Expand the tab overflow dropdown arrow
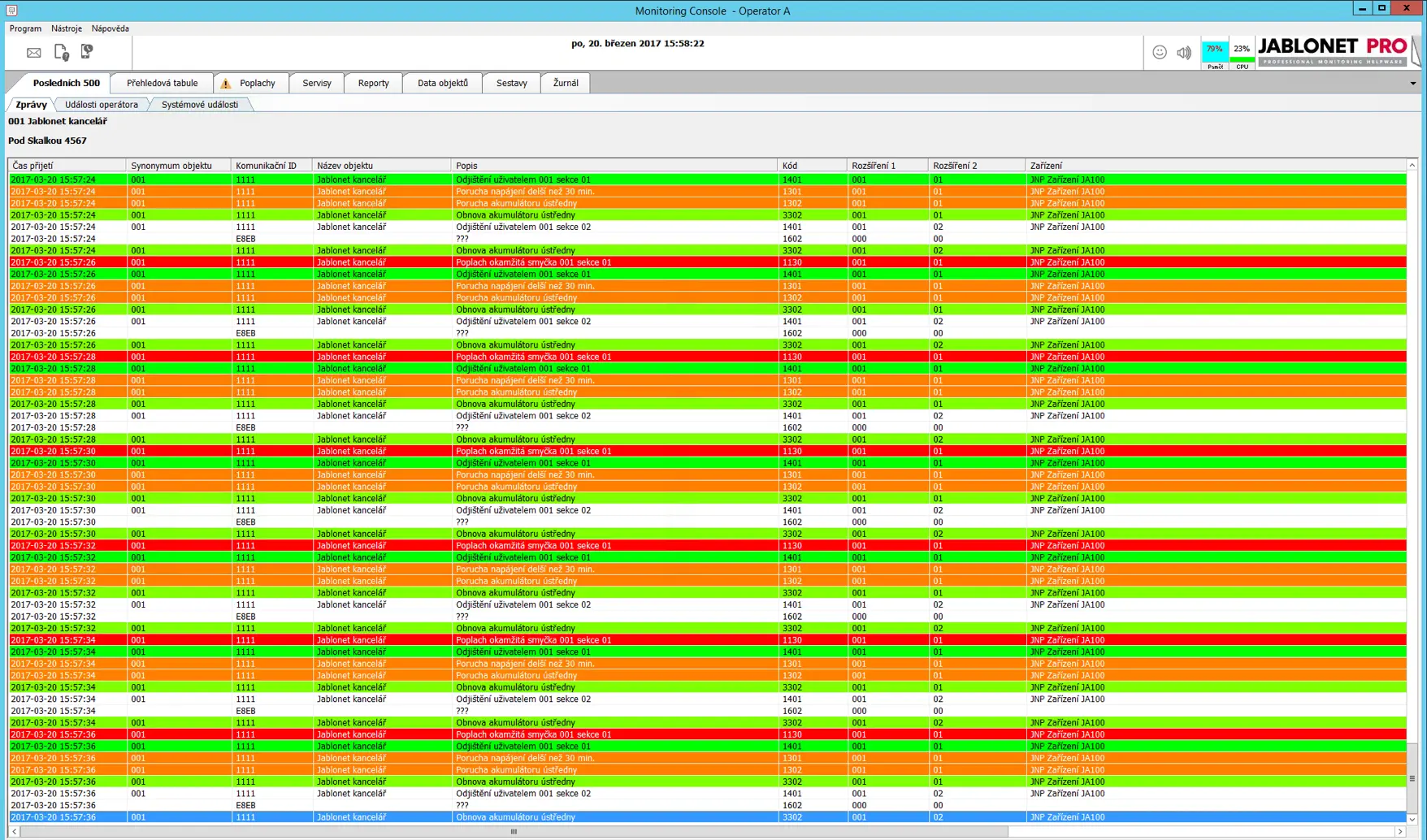This screenshot has width=1427, height=840. (x=1413, y=84)
